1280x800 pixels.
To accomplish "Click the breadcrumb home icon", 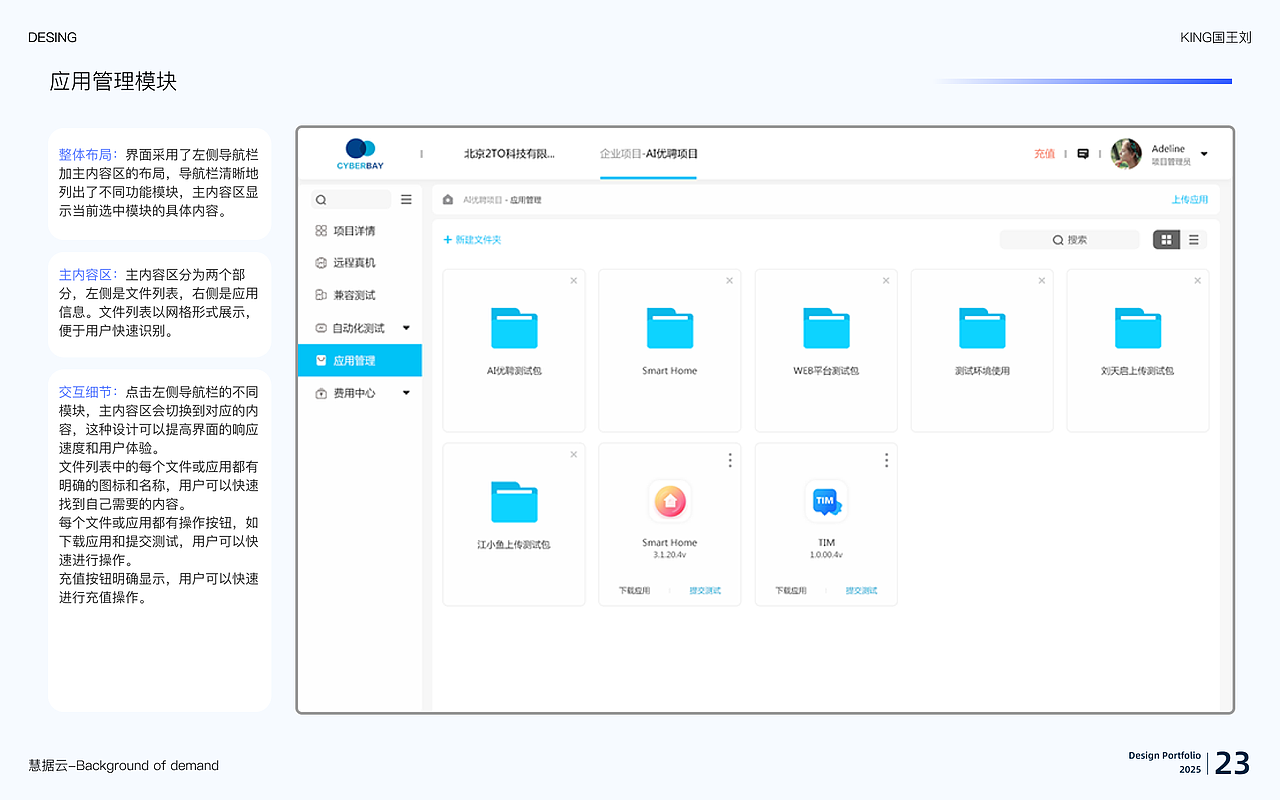I will [448, 200].
